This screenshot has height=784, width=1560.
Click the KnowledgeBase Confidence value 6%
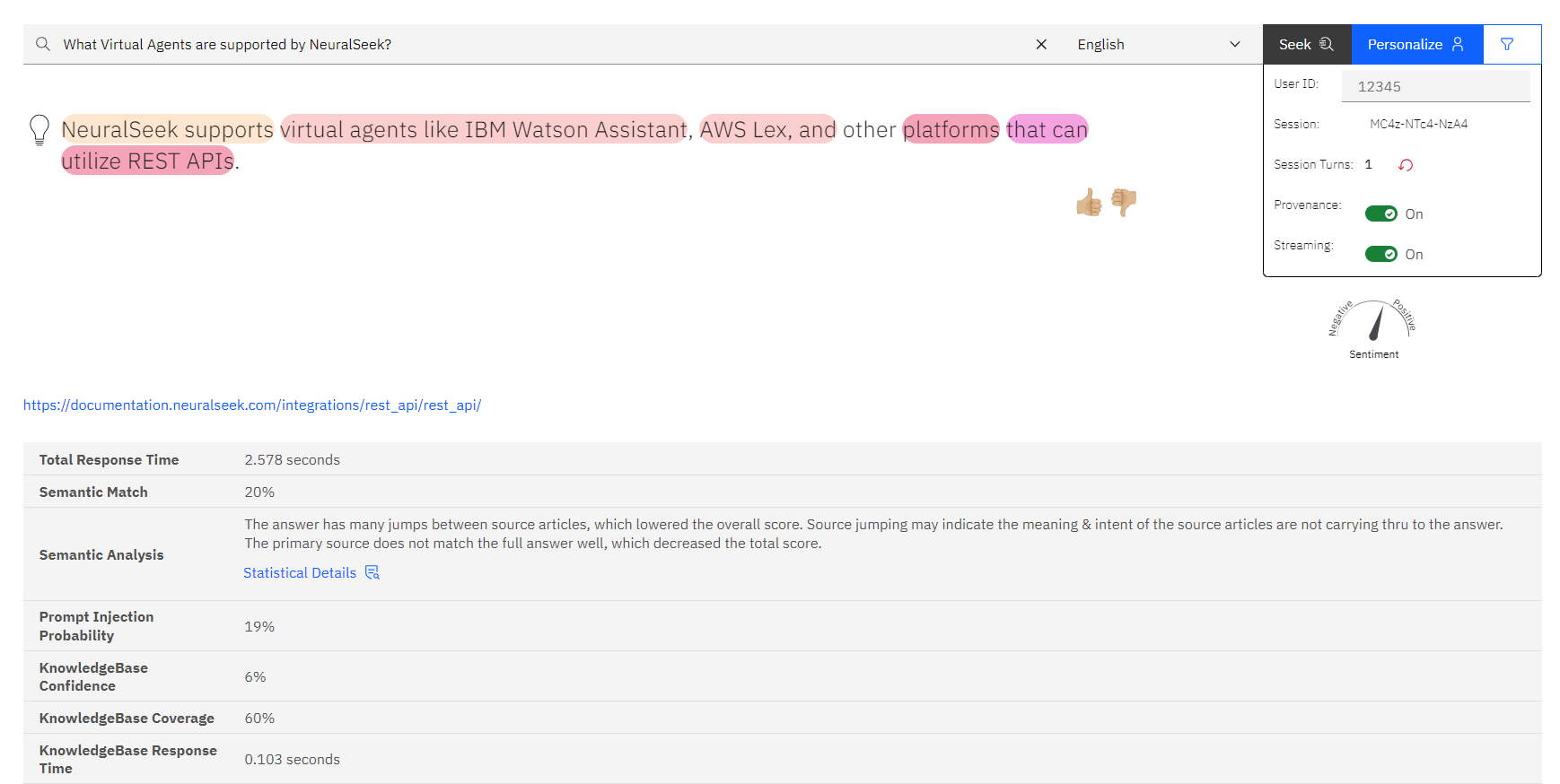[255, 676]
